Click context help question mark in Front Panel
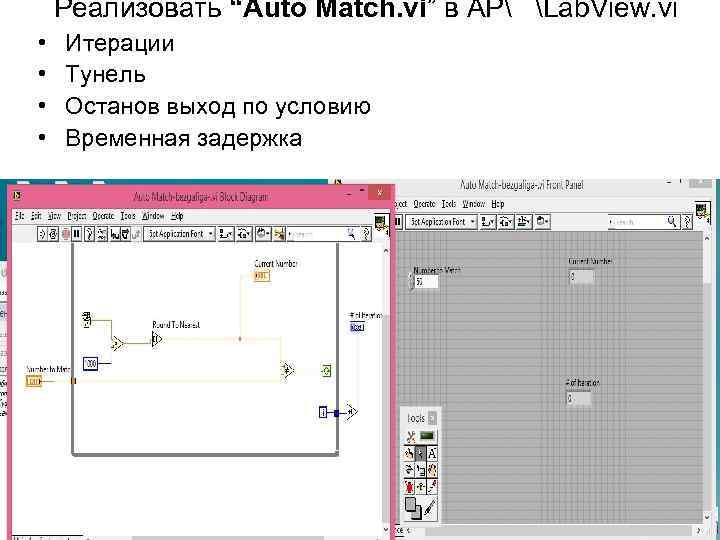The width and height of the screenshot is (720, 540). (687, 222)
